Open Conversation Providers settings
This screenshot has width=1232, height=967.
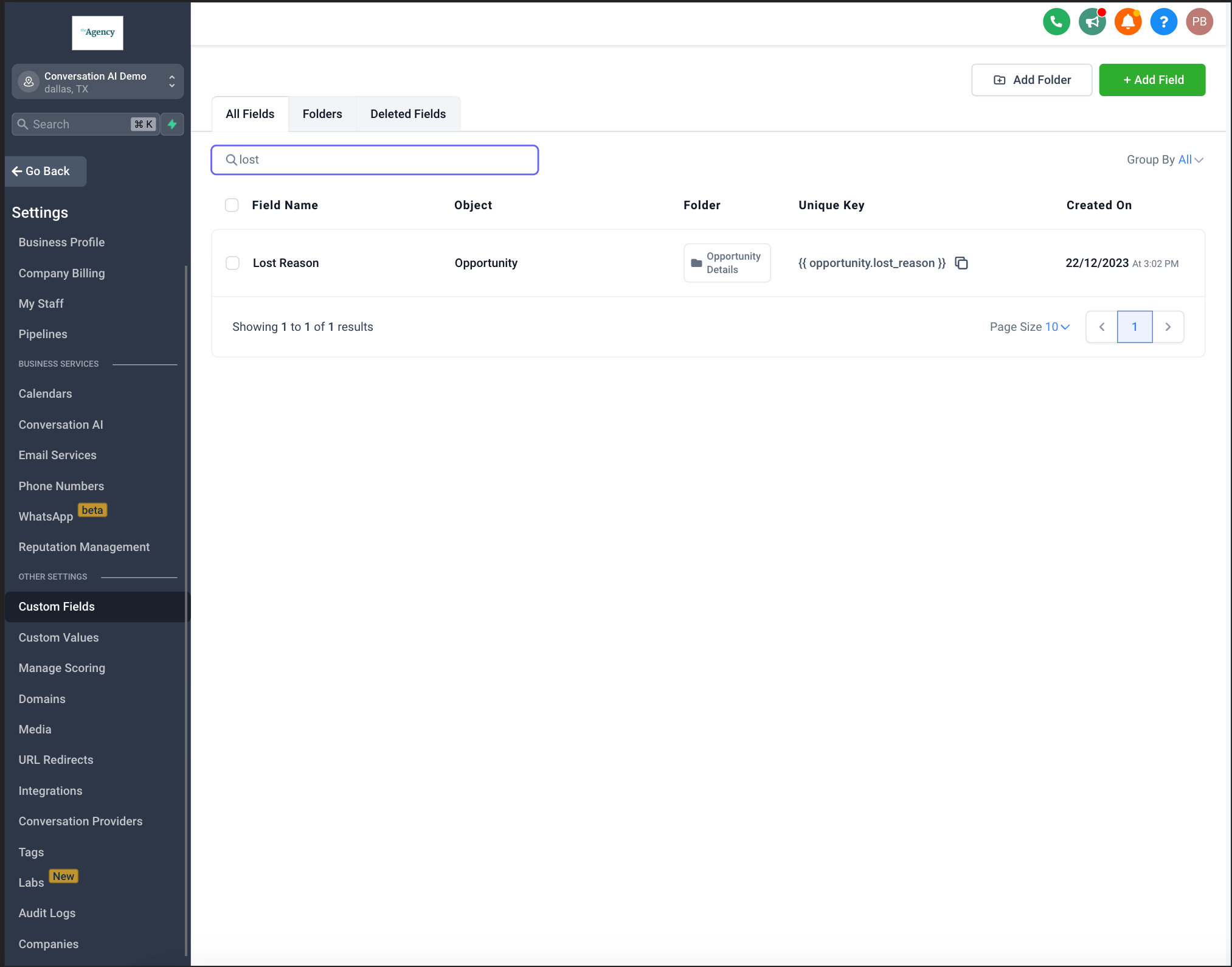coord(80,821)
